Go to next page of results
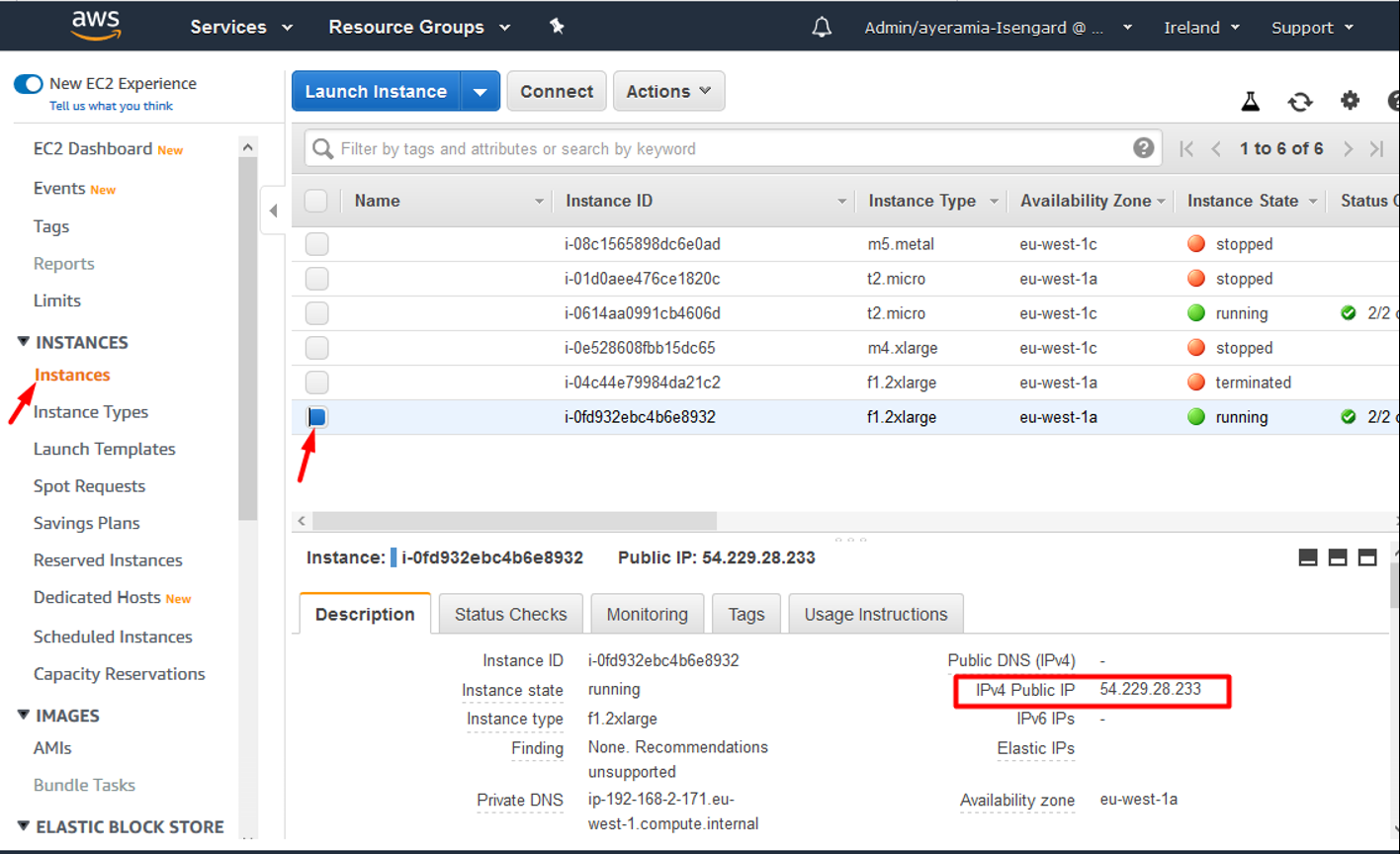 click(x=1348, y=148)
